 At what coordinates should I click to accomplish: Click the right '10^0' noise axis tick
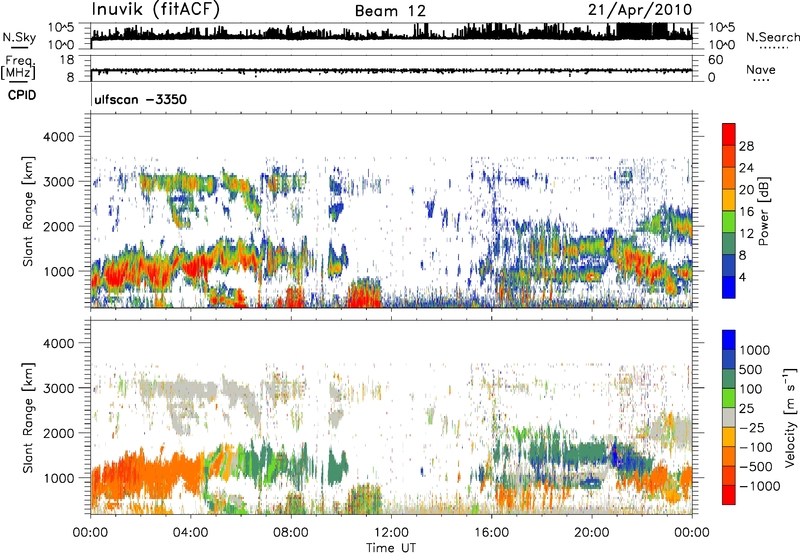pos(721,45)
